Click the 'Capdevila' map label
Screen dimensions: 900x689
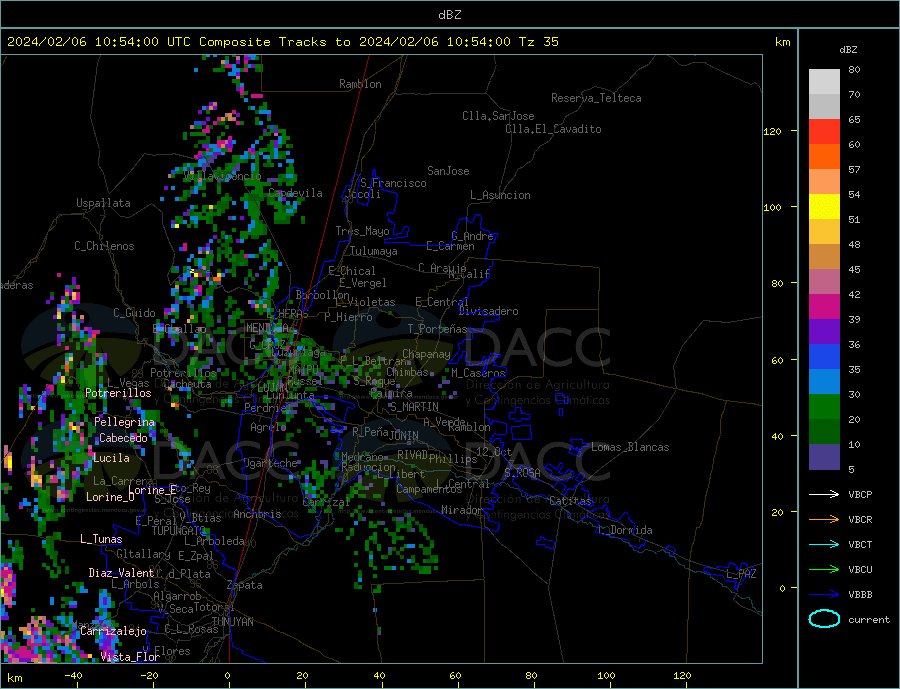point(295,193)
